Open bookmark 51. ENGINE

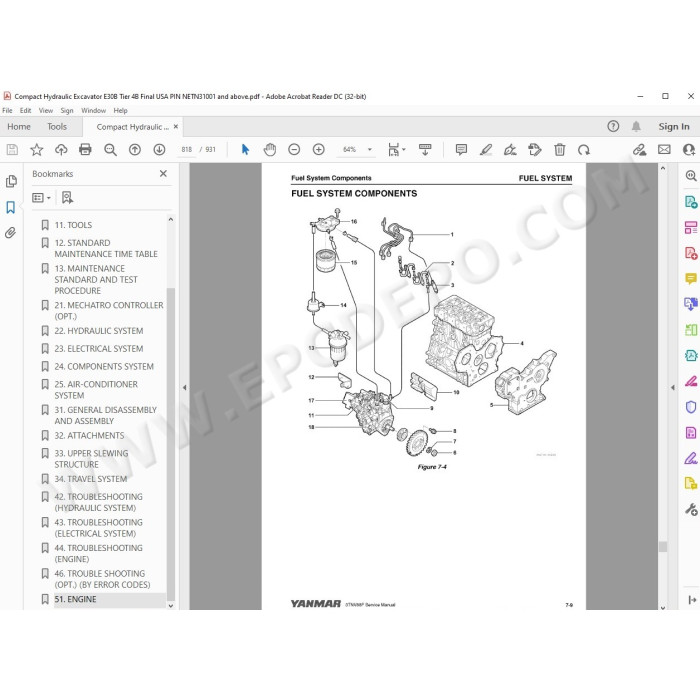[x=75, y=600]
